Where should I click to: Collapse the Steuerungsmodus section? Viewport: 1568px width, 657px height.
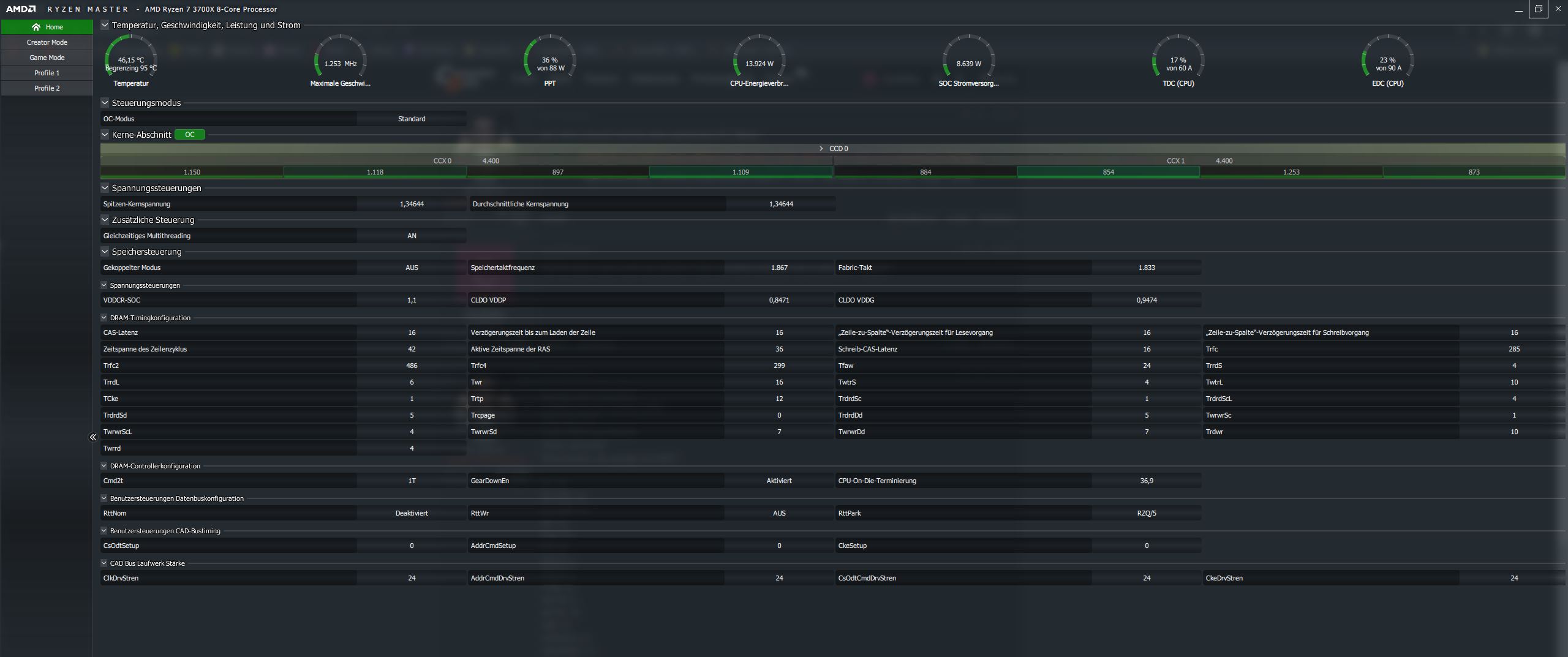click(105, 103)
